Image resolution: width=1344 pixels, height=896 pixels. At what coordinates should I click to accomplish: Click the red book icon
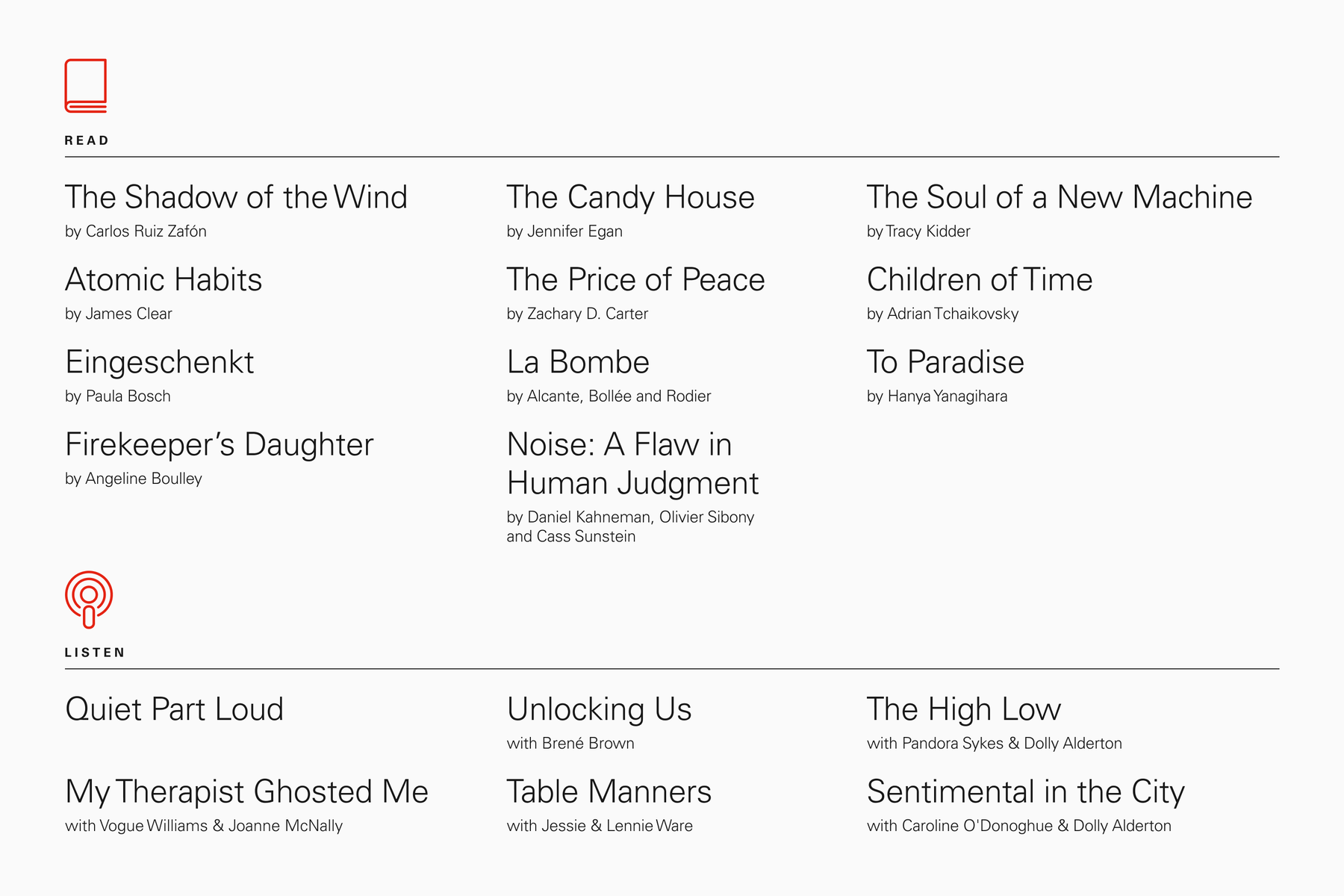[x=86, y=86]
